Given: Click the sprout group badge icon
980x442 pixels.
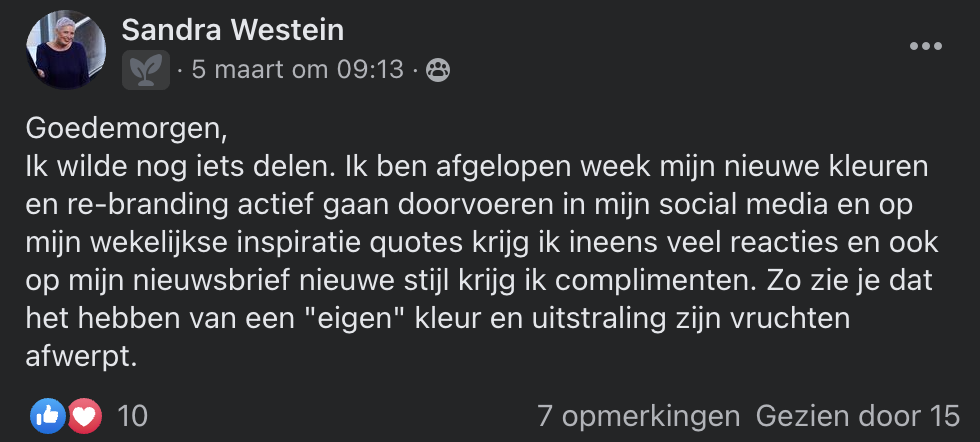Looking at the screenshot, I should [146, 70].
